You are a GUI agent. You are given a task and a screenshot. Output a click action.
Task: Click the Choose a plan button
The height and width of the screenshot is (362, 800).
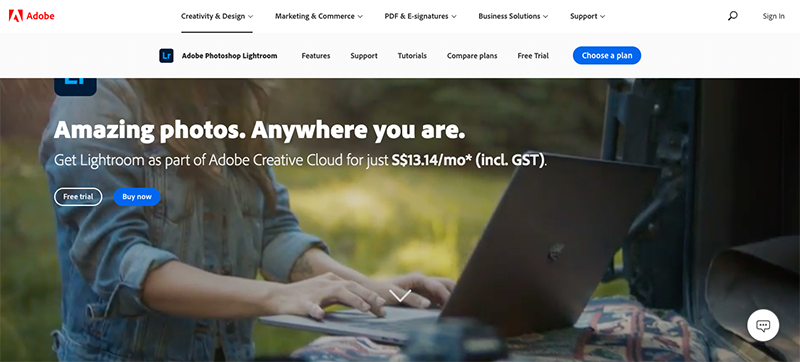click(607, 56)
